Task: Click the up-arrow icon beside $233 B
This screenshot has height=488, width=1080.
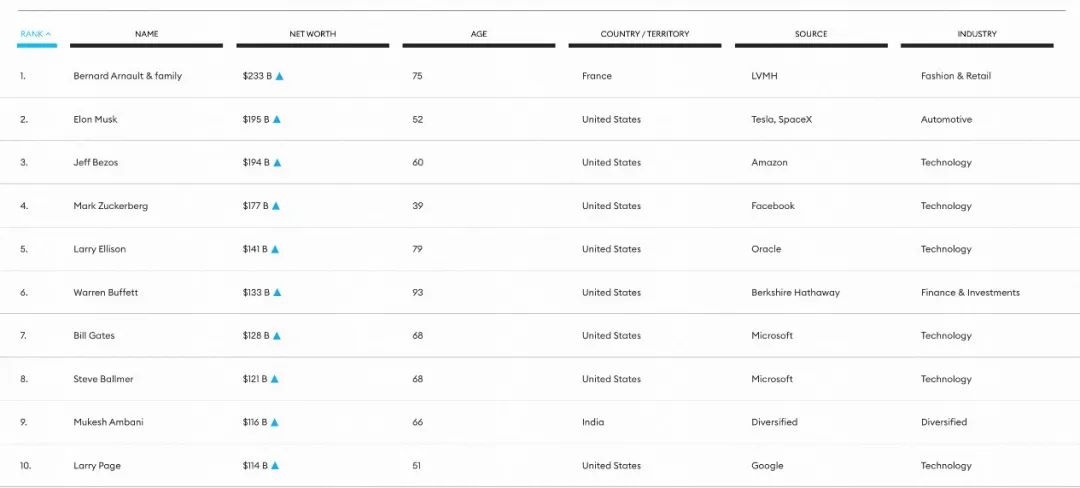Action: click(x=280, y=76)
